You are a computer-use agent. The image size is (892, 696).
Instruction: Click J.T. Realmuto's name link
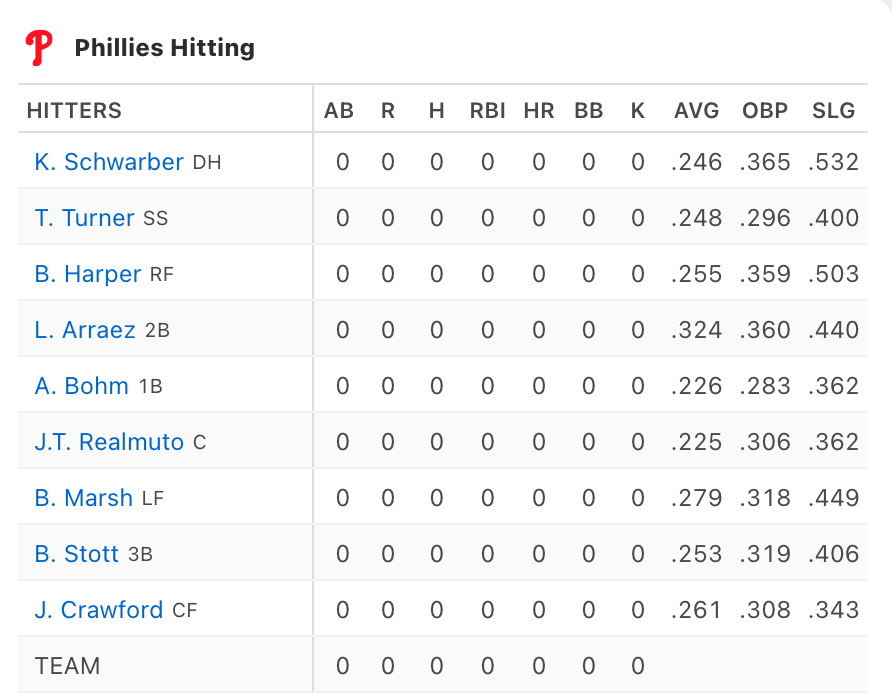109,442
